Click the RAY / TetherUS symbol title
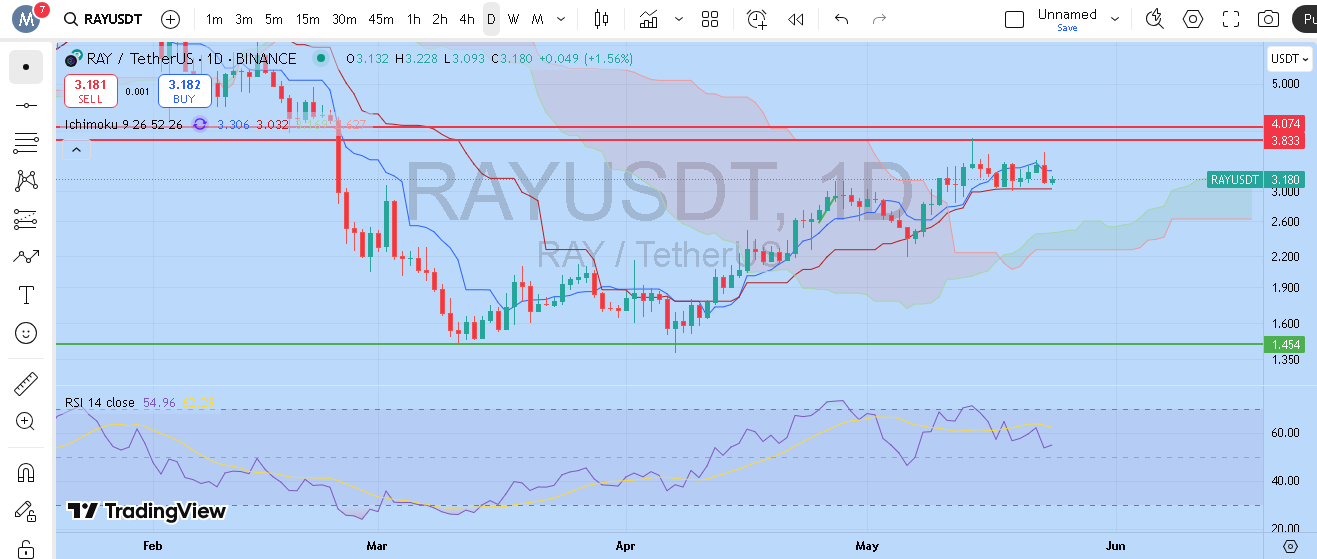Image resolution: width=1317 pixels, height=559 pixels. click(191, 59)
